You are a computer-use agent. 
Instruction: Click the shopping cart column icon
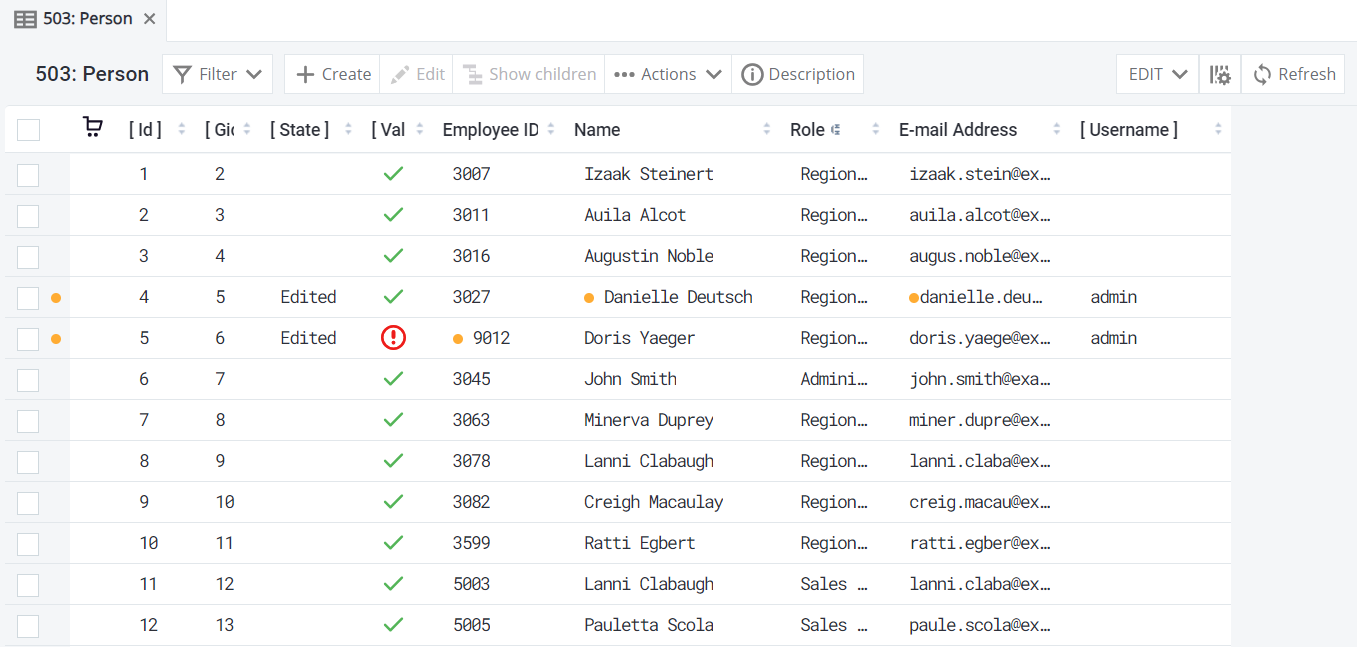pyautogui.click(x=92, y=127)
